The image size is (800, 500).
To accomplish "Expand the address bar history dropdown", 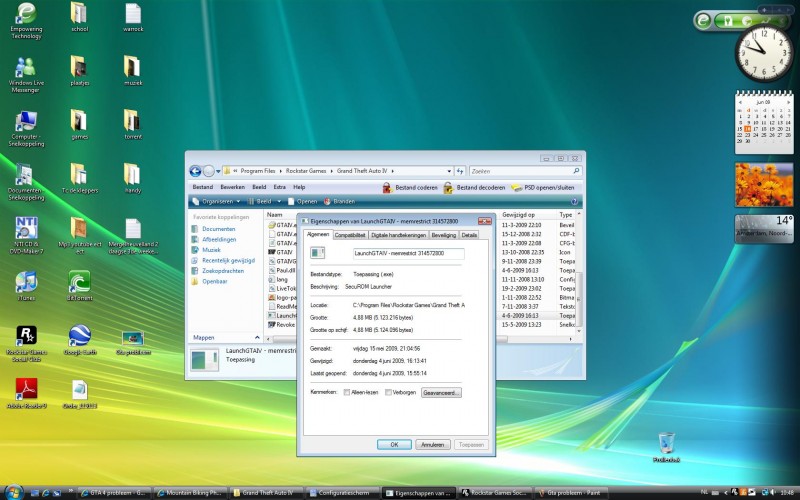I will click(449, 171).
